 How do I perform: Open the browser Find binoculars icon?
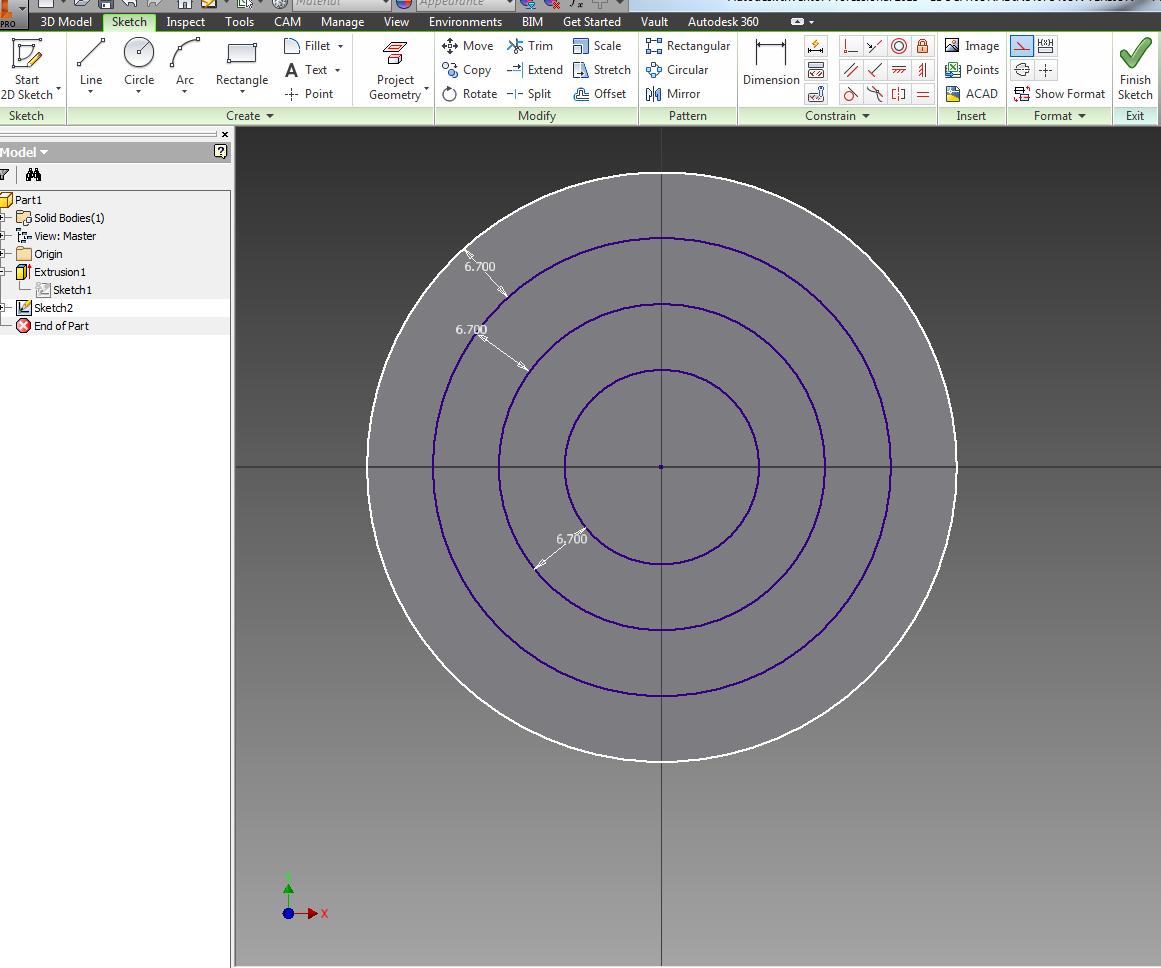pyautogui.click(x=33, y=175)
